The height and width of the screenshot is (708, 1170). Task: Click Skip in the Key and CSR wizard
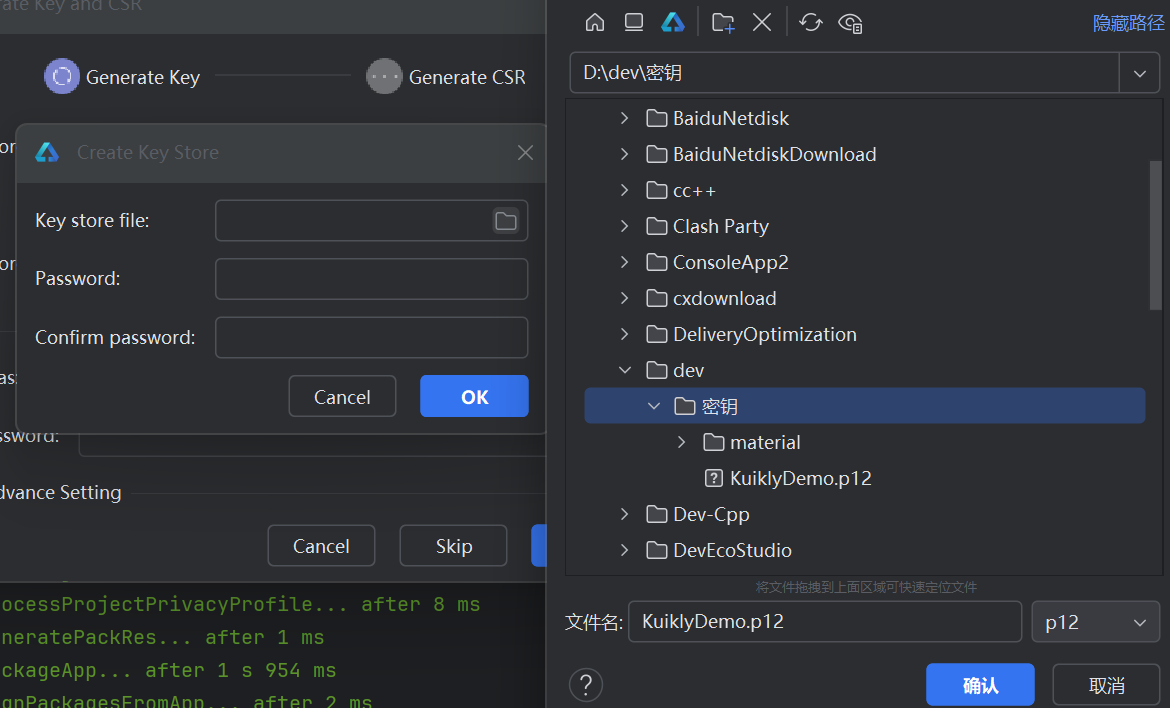(x=453, y=545)
